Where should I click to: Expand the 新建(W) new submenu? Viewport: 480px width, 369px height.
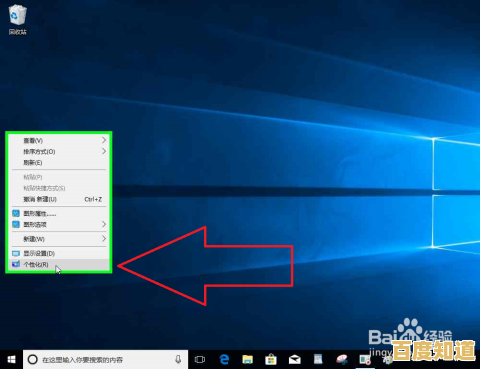point(59,239)
